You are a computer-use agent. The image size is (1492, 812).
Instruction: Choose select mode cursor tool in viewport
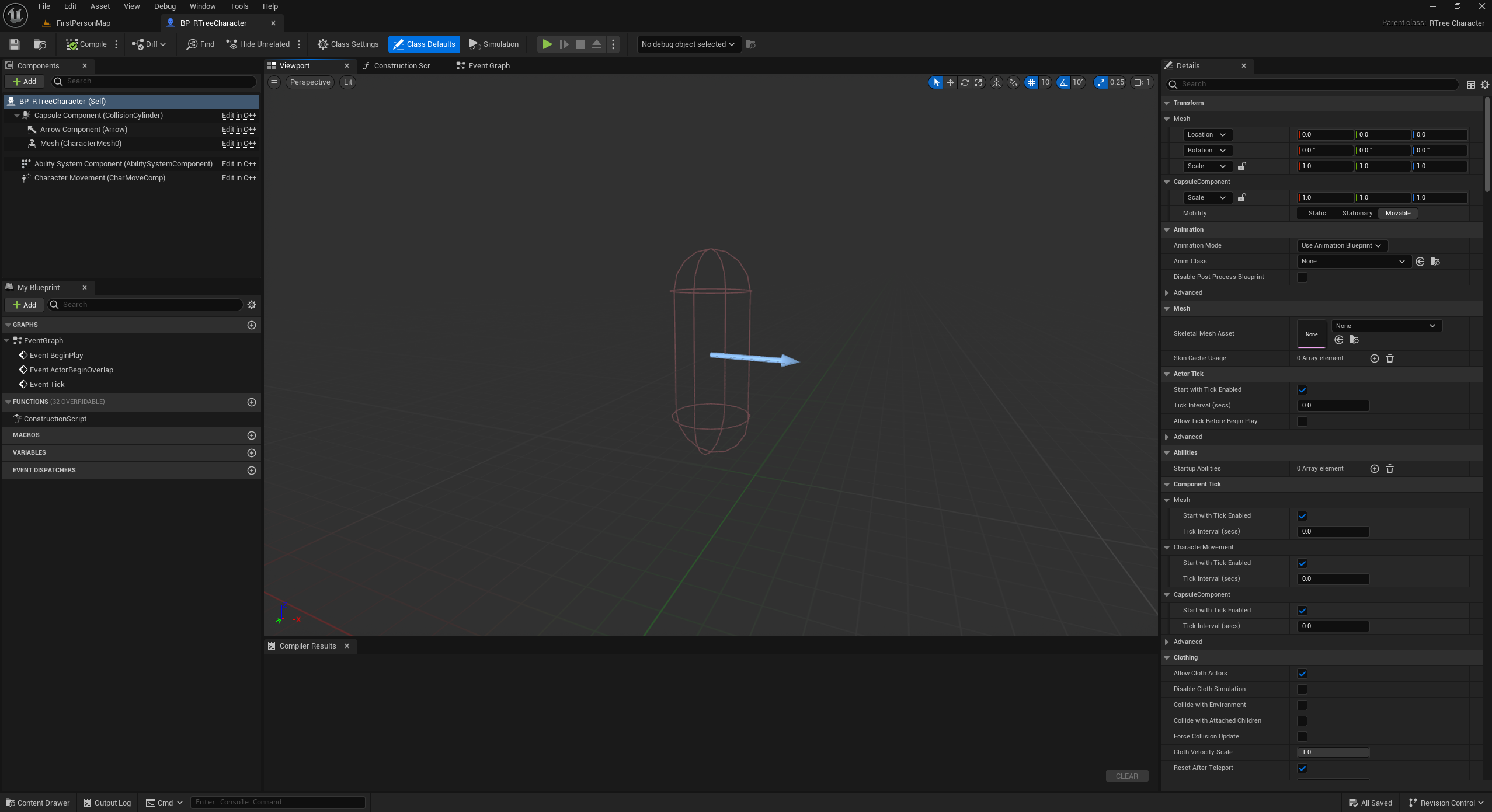(936, 82)
